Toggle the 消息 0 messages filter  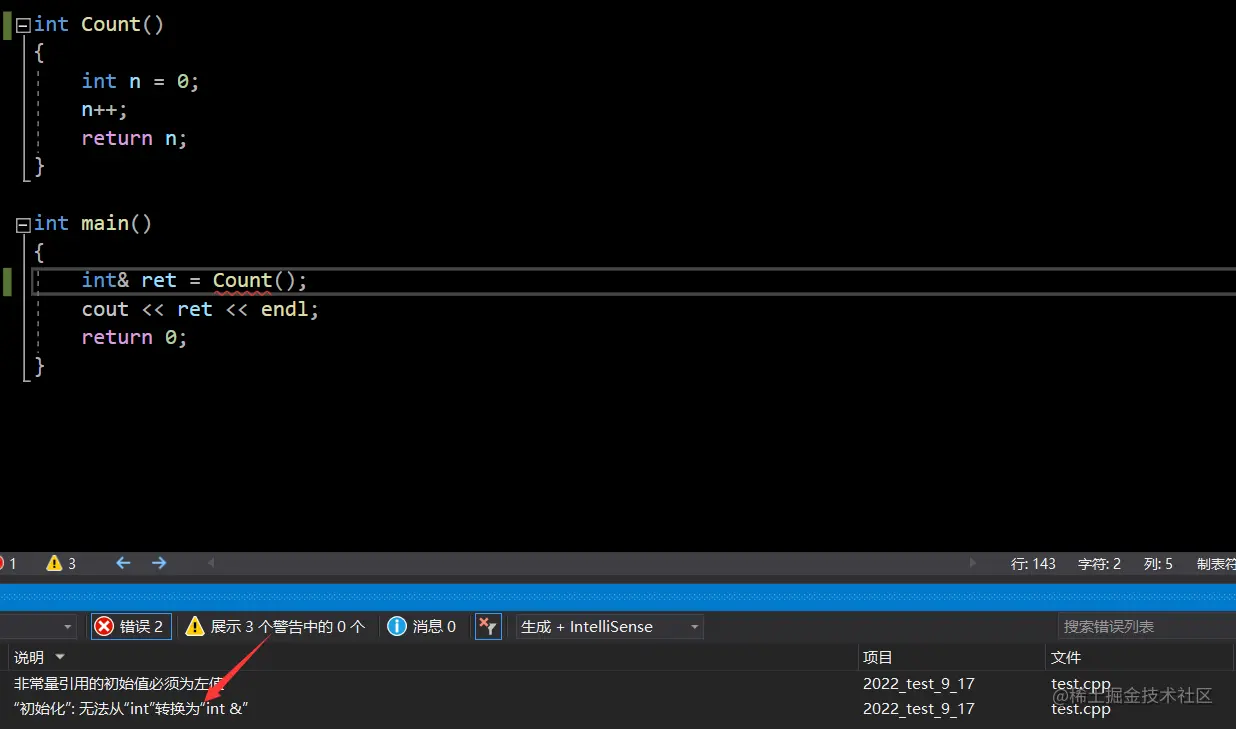(x=422, y=626)
